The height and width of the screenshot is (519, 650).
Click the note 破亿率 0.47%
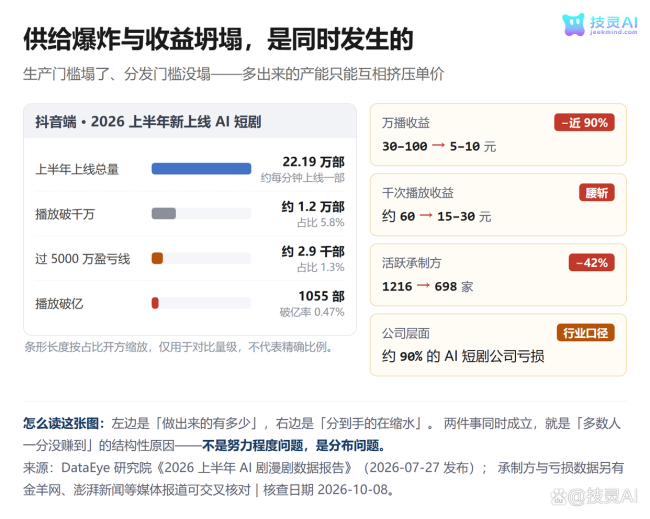312,312
